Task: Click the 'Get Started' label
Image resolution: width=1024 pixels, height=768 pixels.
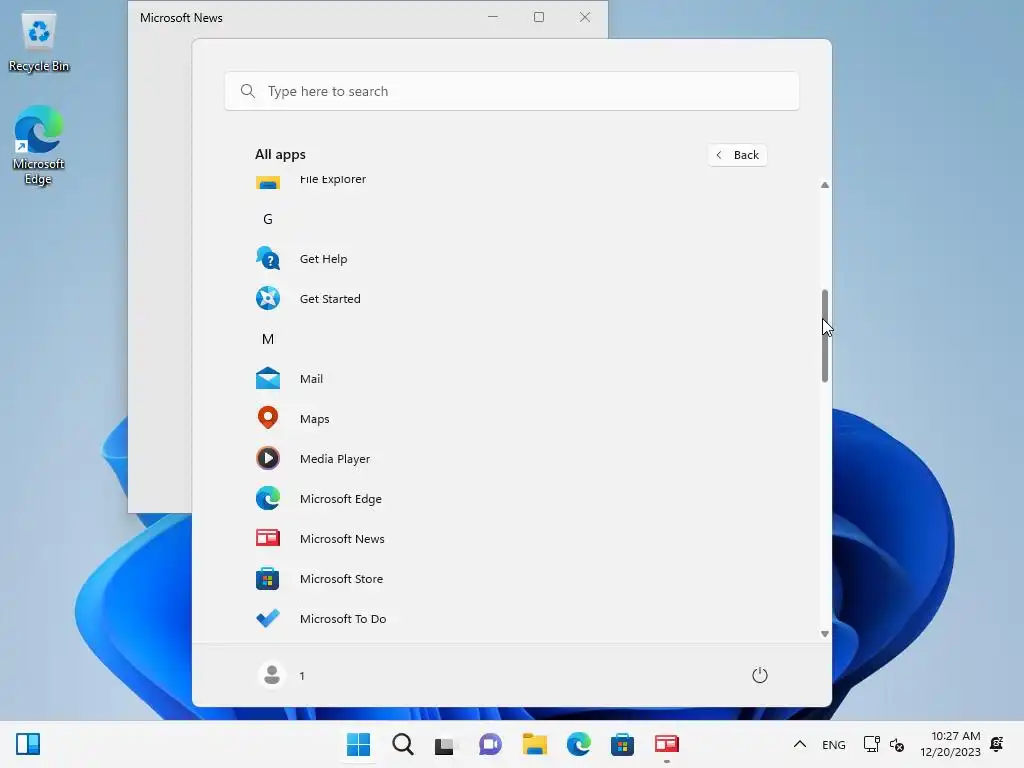Action: click(330, 298)
